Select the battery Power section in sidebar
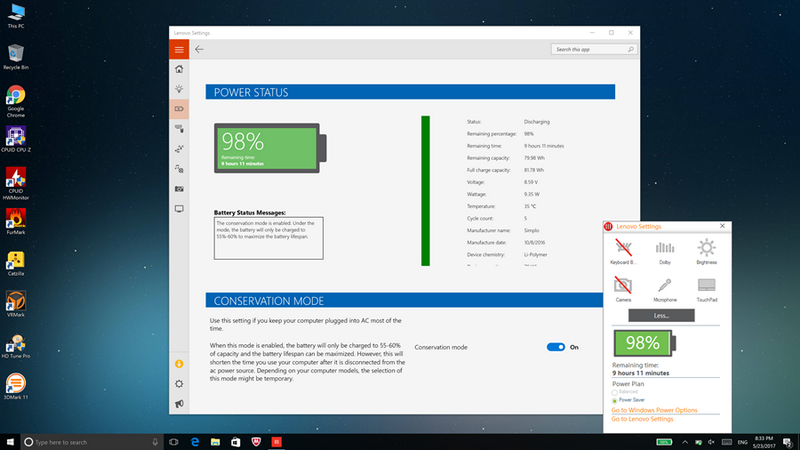The image size is (800, 450). 179,109
